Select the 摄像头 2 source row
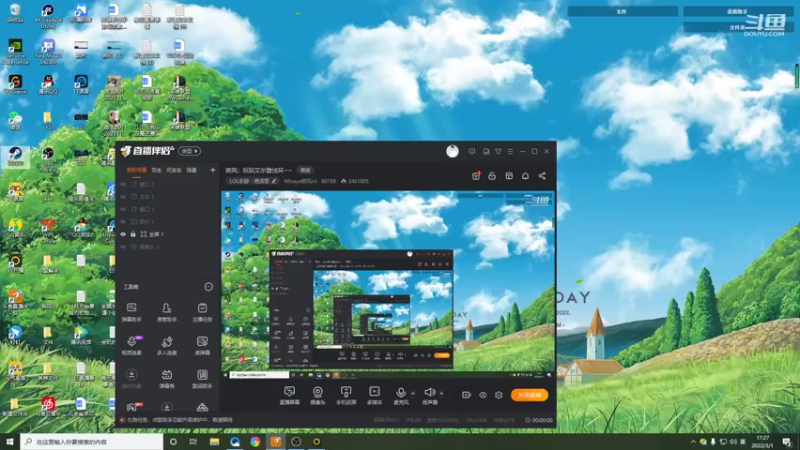The image size is (800, 450). [168, 246]
